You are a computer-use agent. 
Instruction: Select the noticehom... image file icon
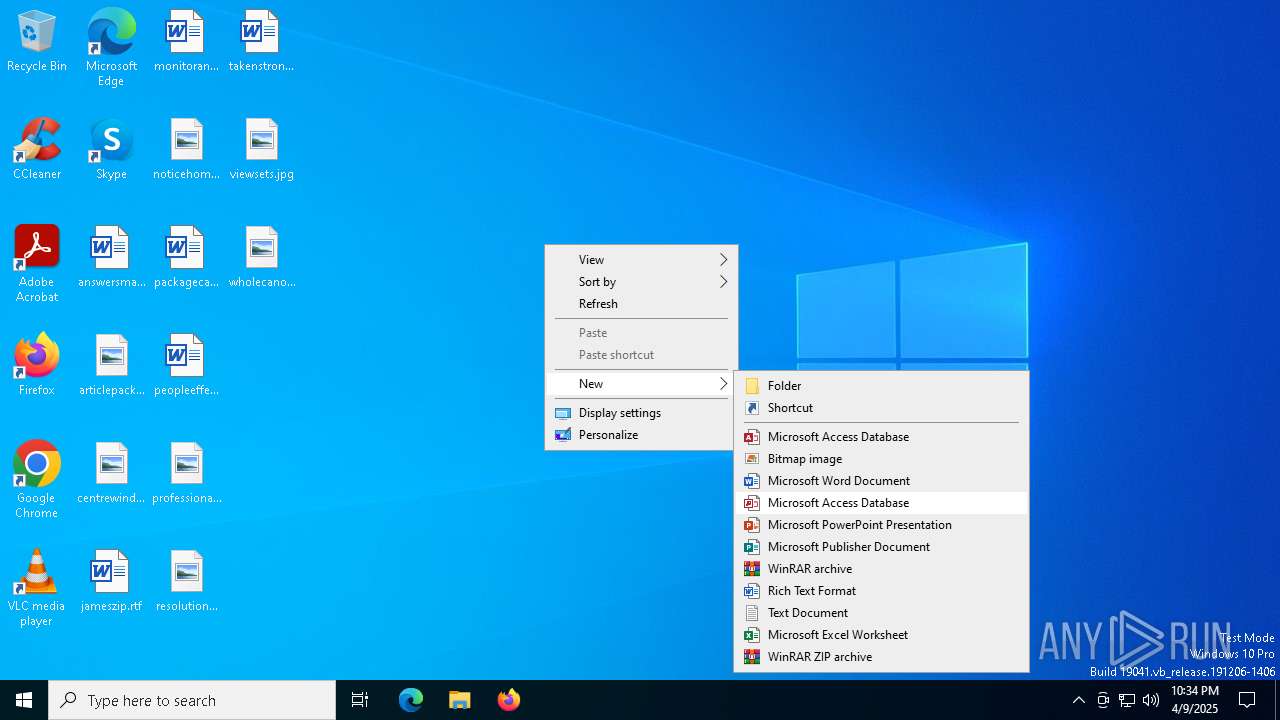click(186, 150)
